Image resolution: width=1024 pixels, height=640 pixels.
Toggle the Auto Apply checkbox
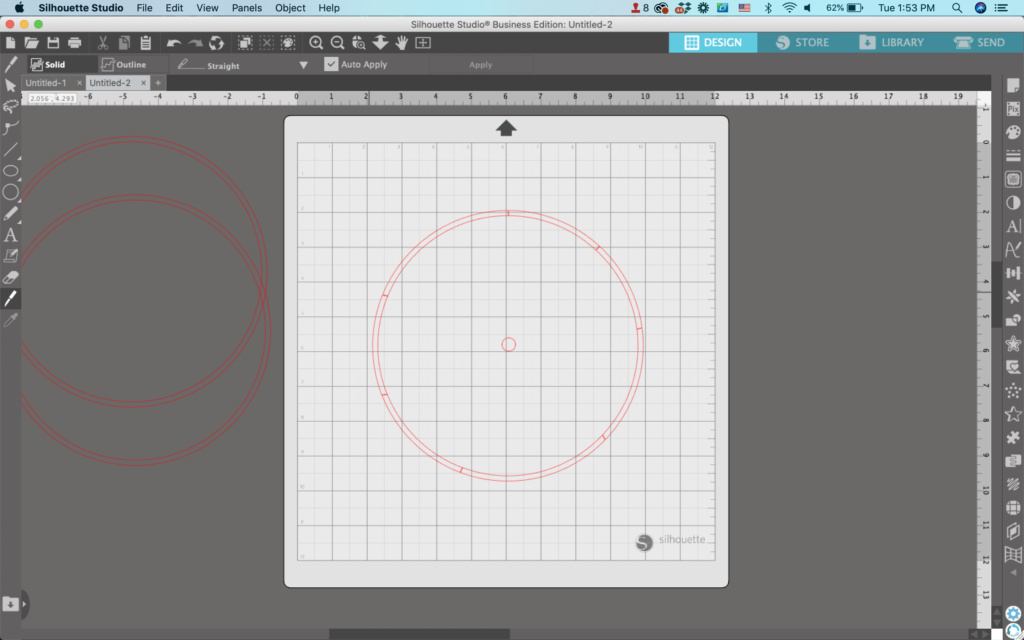click(331, 64)
